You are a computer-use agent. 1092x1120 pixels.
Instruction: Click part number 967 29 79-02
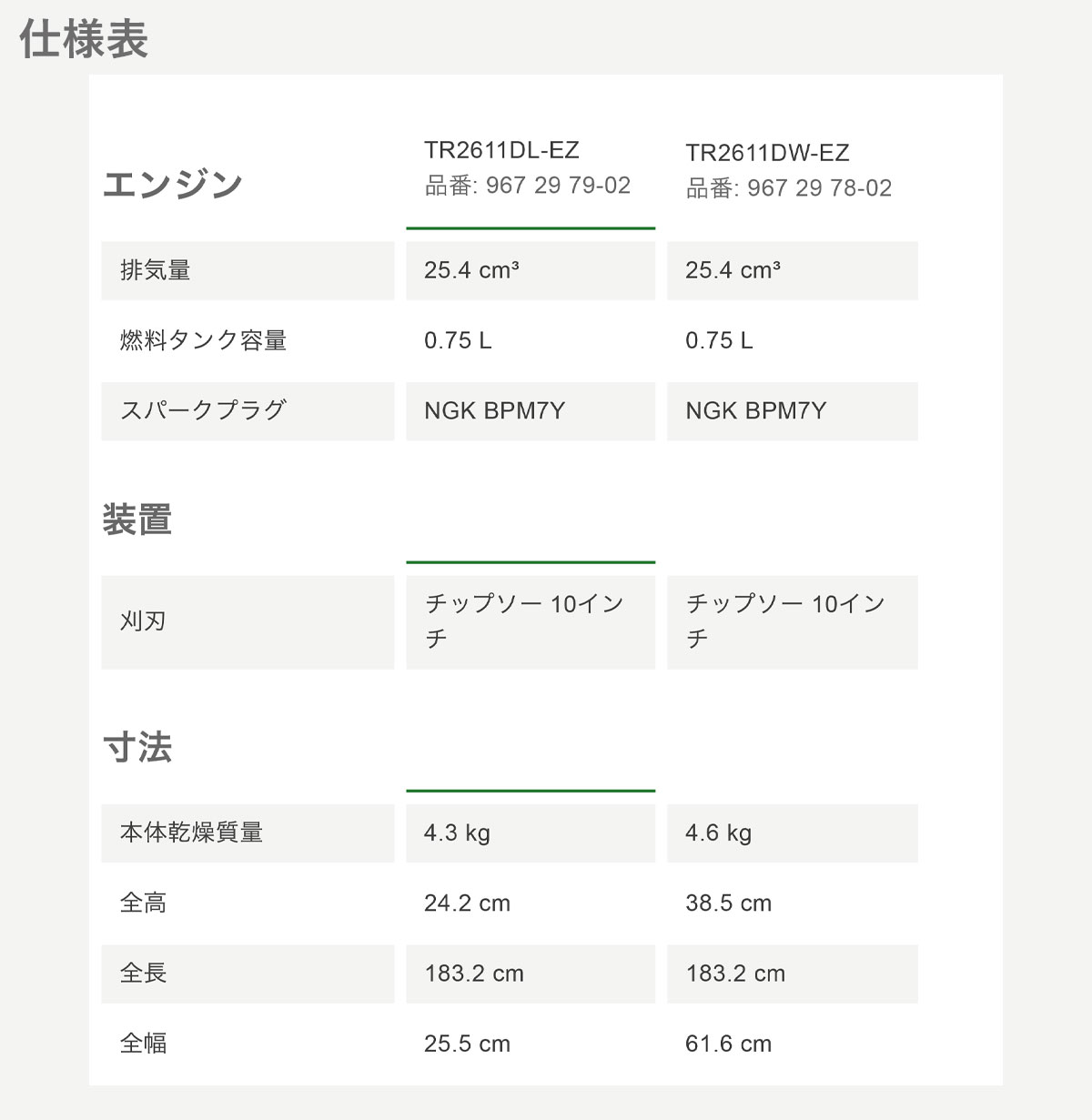[528, 186]
